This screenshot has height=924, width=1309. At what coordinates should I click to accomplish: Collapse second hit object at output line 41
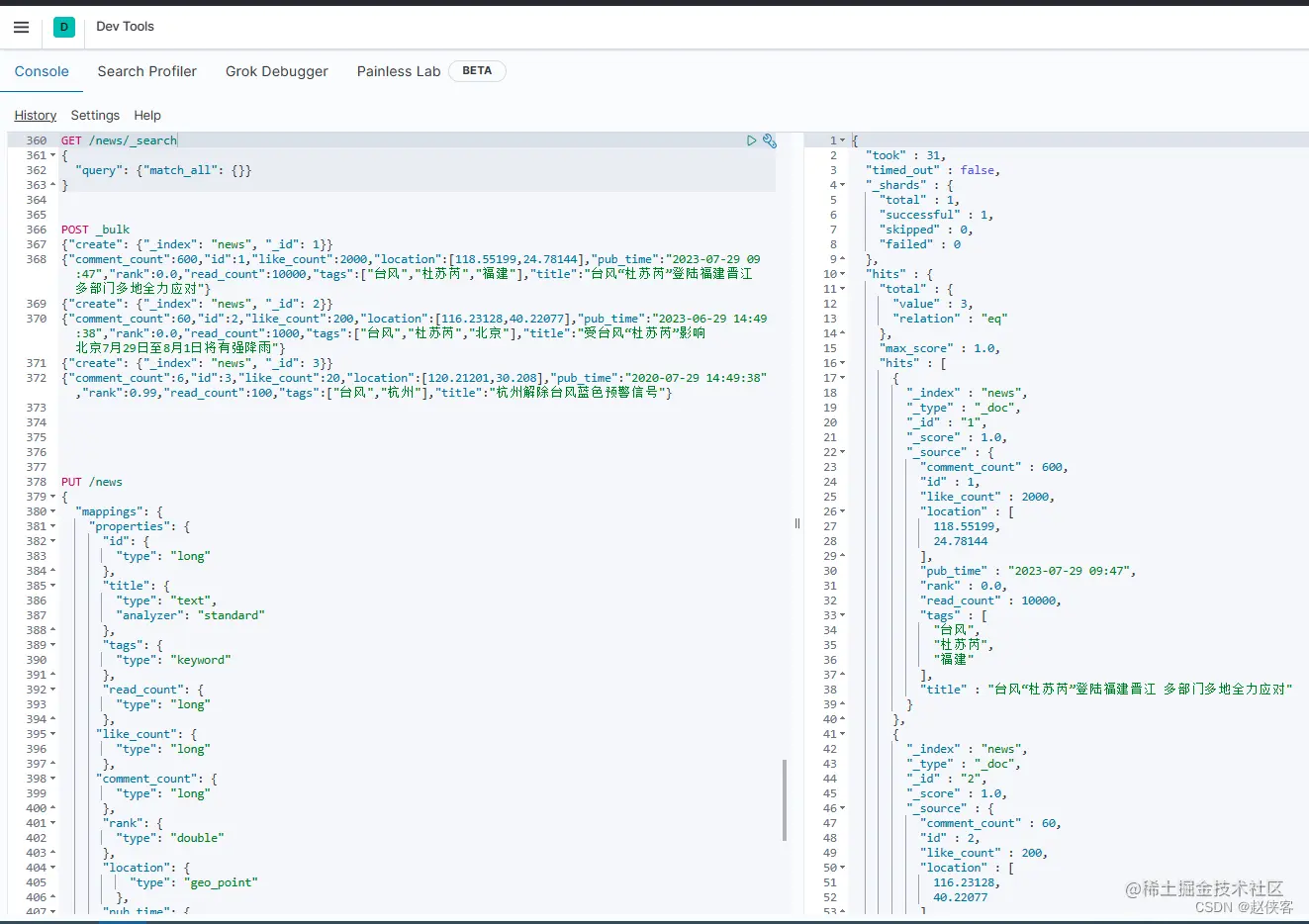[843, 734]
